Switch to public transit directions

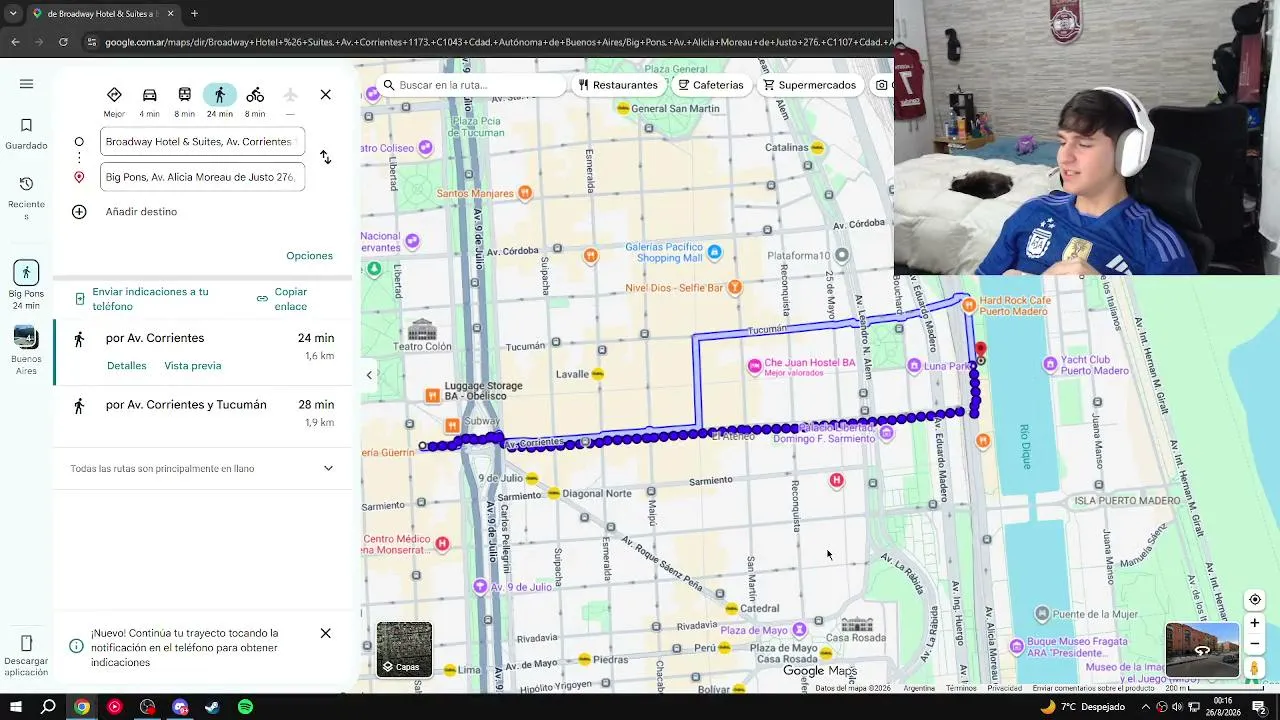[184, 101]
